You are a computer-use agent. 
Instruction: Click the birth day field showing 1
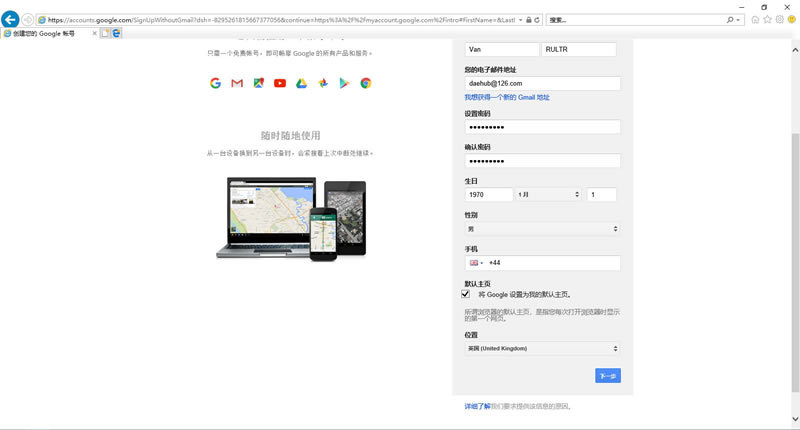tap(601, 194)
